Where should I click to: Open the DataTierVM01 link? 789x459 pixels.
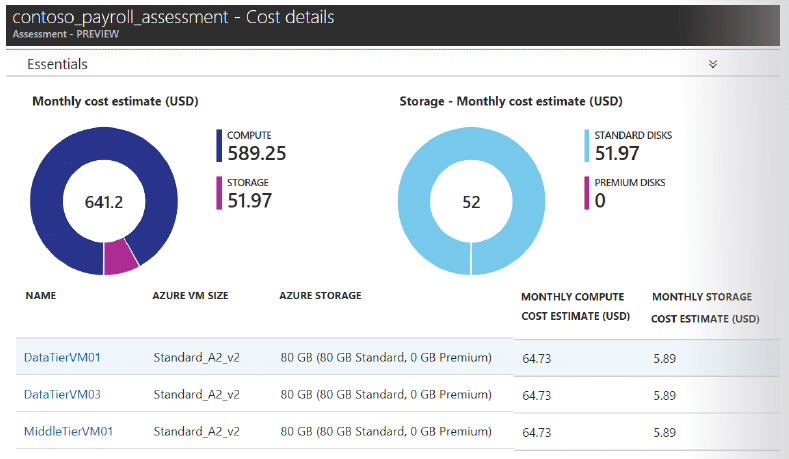click(x=62, y=357)
